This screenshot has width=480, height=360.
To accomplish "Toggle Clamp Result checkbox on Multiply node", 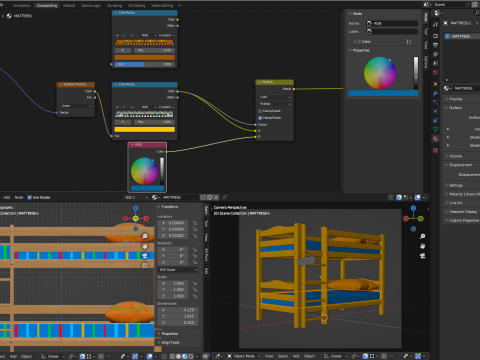I will [x=260, y=111].
